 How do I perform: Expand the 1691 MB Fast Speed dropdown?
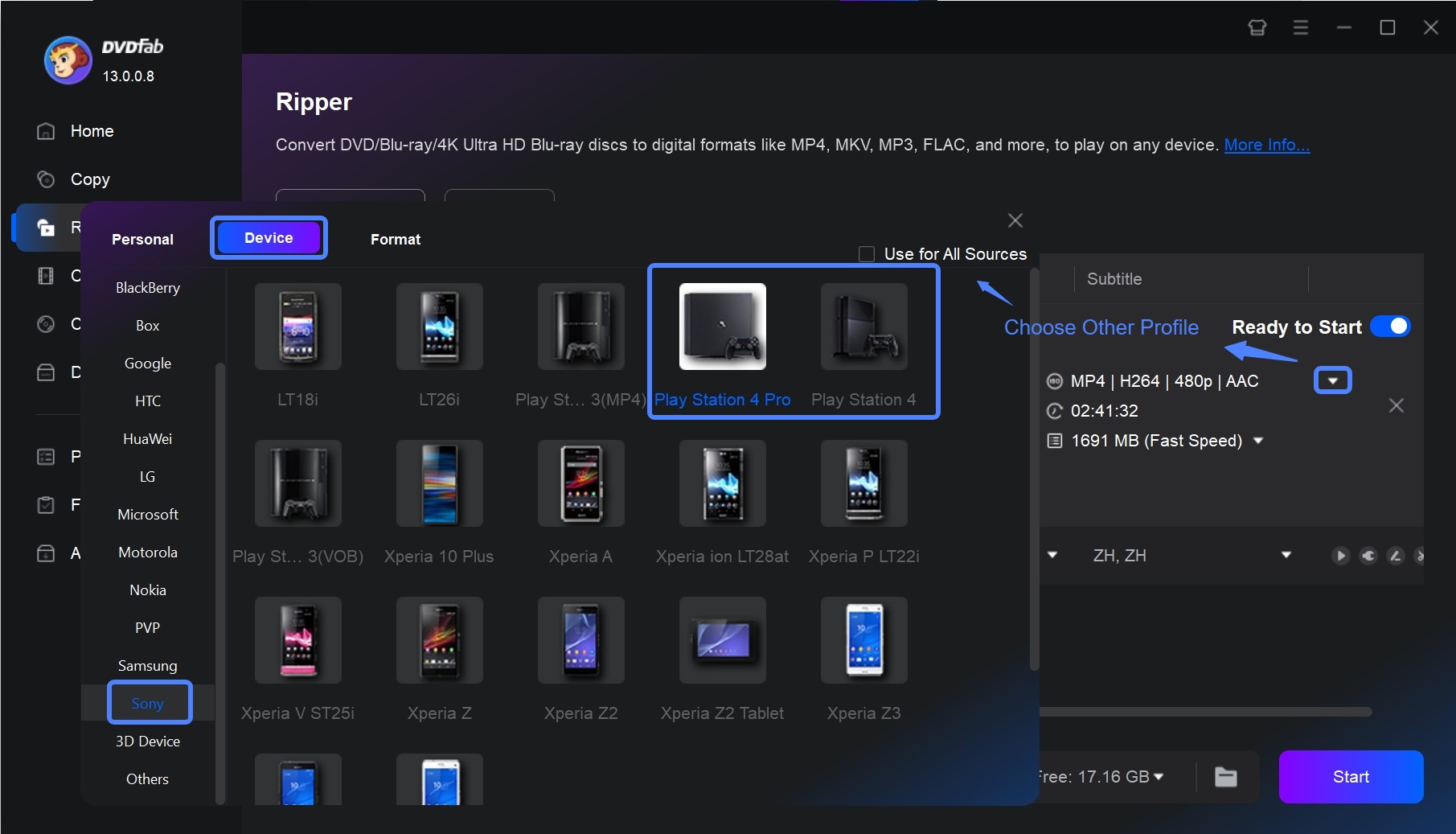pyautogui.click(x=1258, y=441)
